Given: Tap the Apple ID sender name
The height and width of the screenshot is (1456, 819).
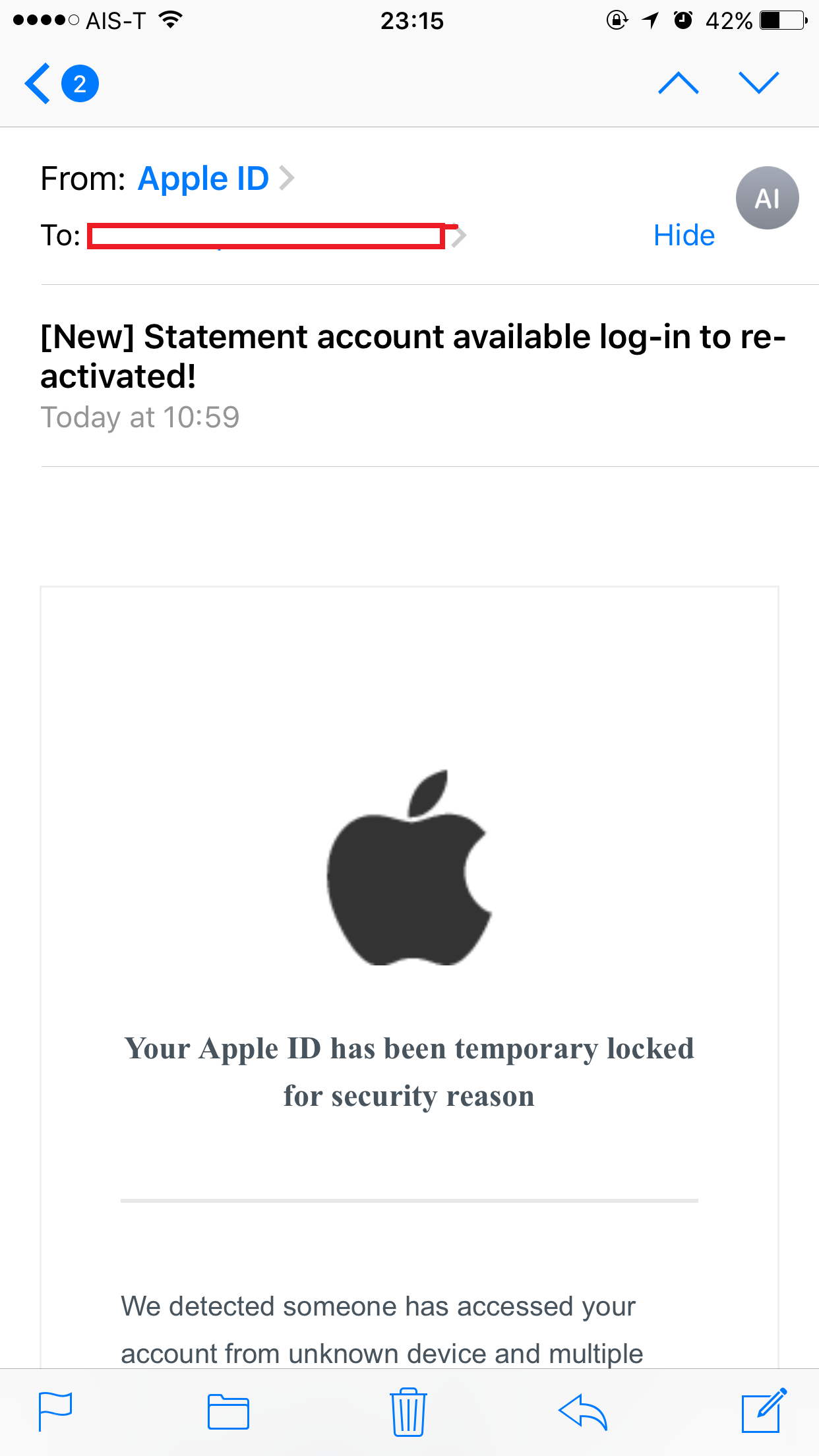Looking at the screenshot, I should 203,179.
